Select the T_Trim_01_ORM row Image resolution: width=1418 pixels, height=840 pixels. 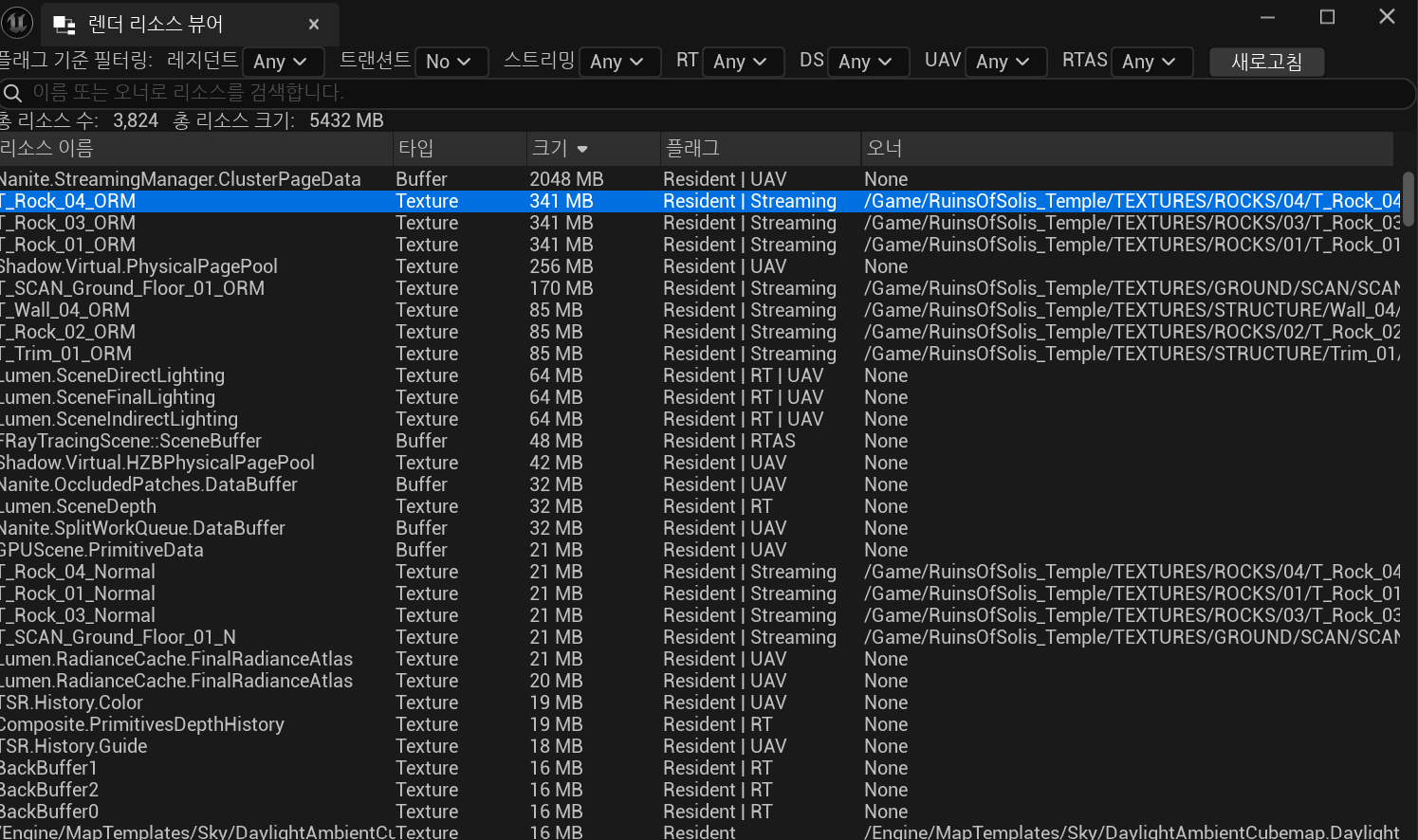click(x=700, y=354)
